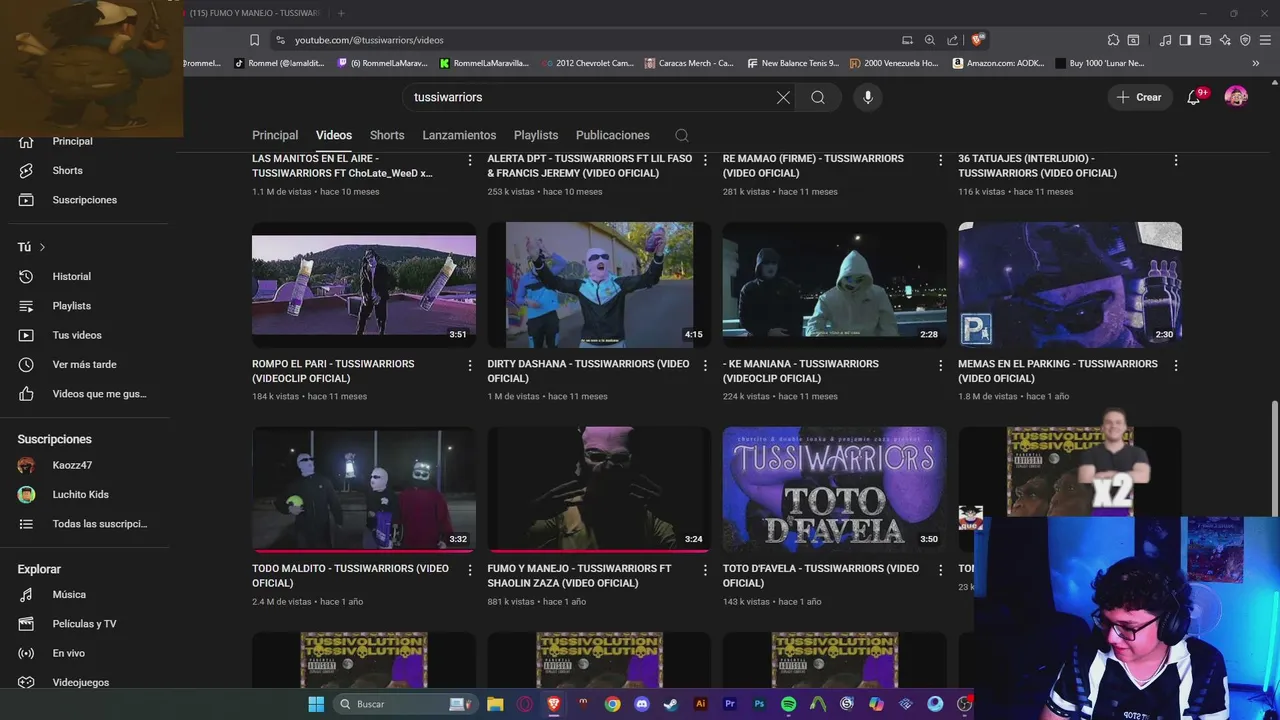
Task: Open the account avatar menu
Action: pyautogui.click(x=1236, y=97)
